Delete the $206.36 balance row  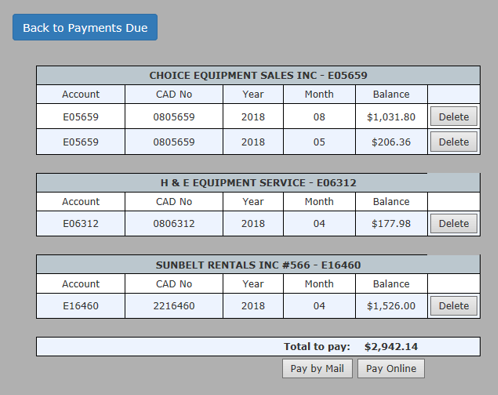tap(454, 142)
